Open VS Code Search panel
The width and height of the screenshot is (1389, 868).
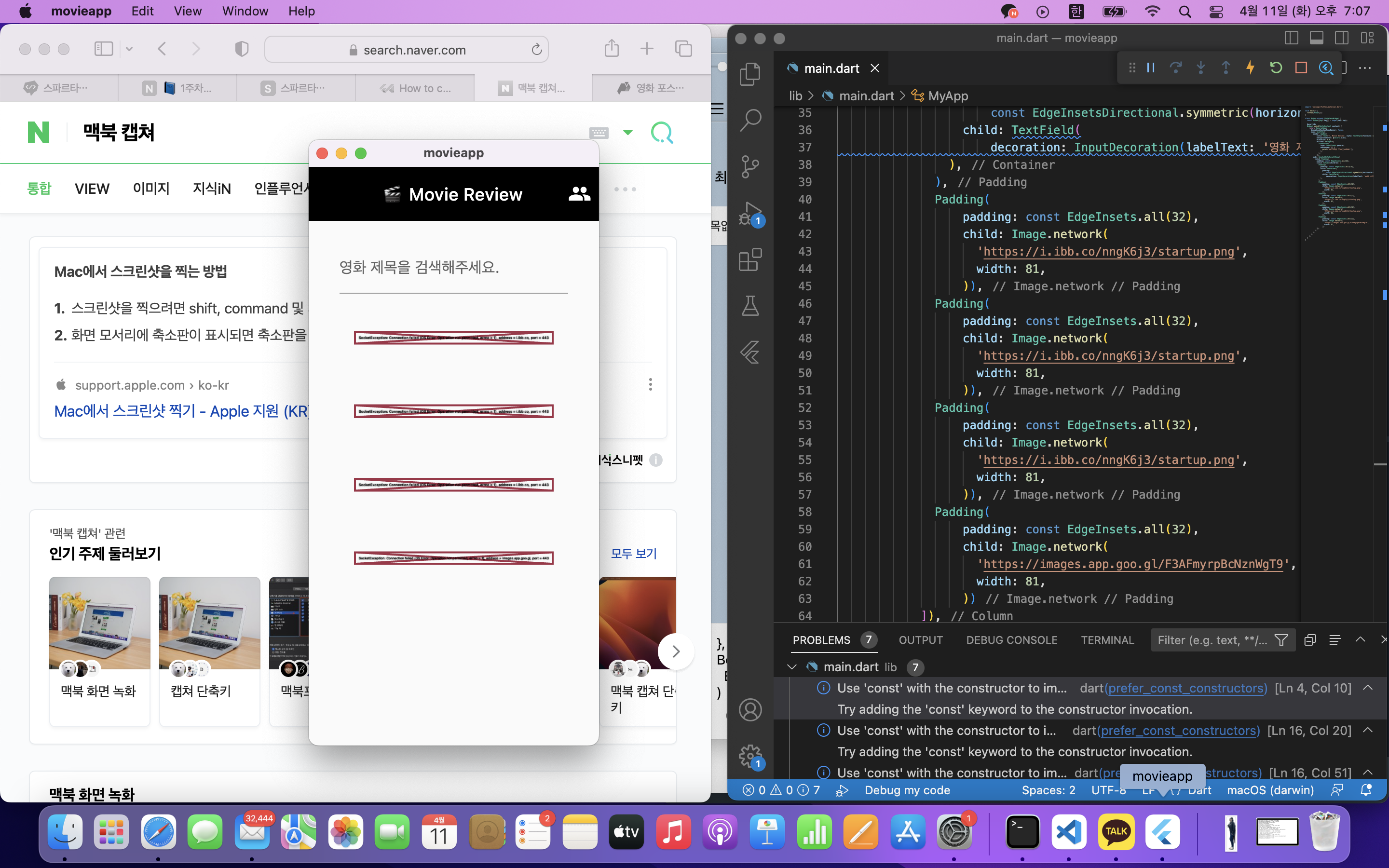(750, 121)
